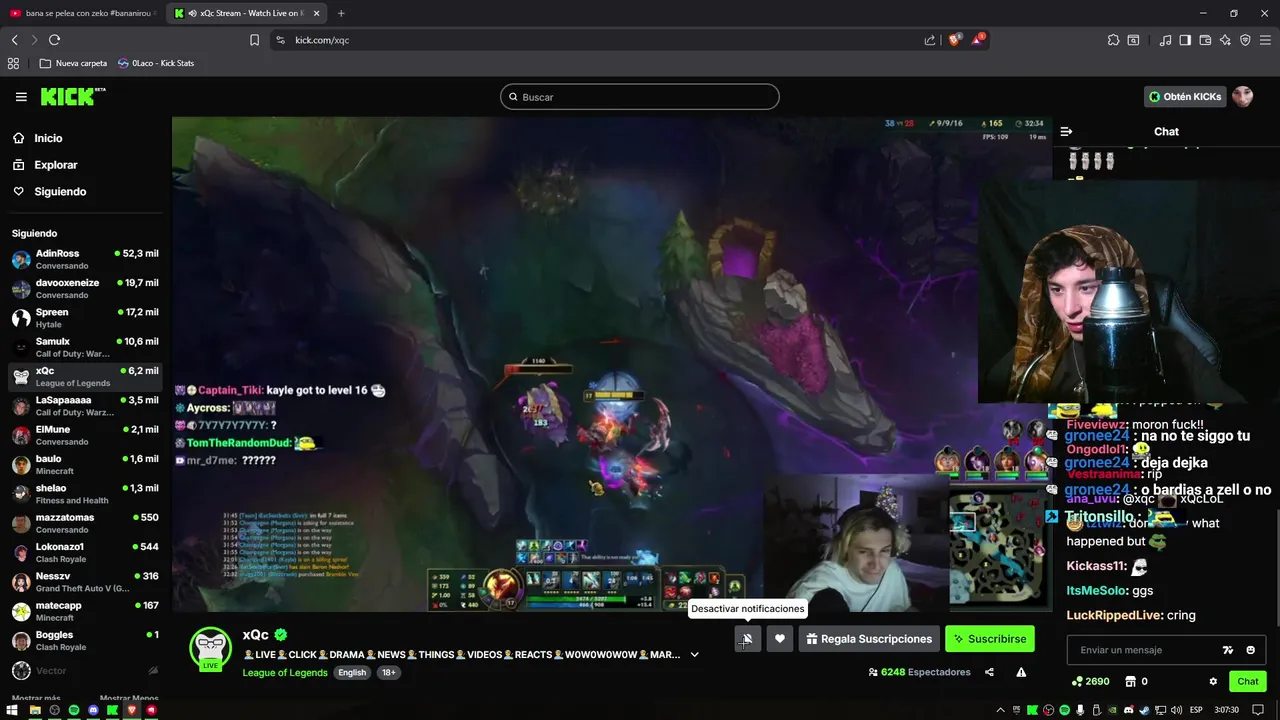The height and width of the screenshot is (720, 1280).
Task: Click the English language tag
Action: tap(352, 673)
